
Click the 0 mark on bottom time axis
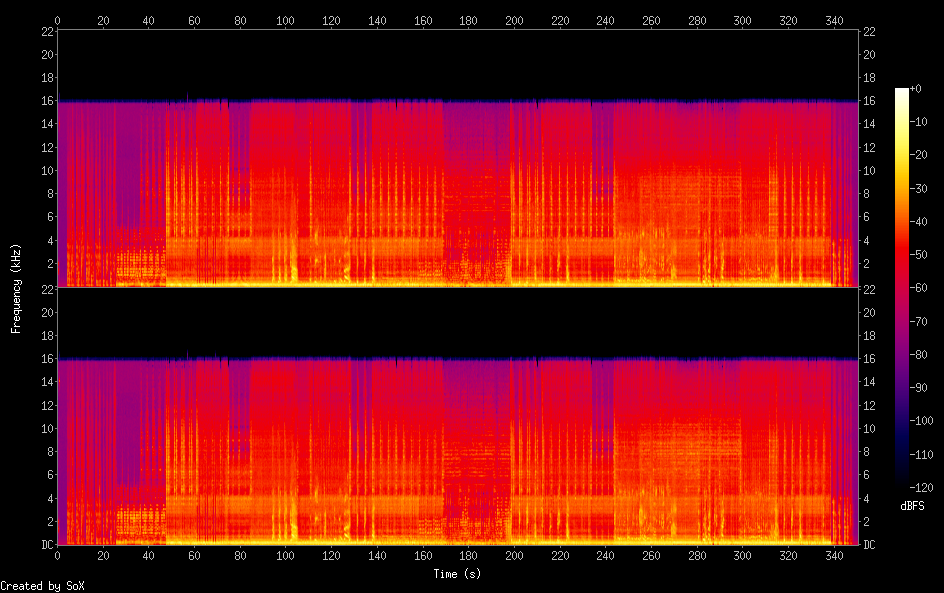[x=57, y=554]
